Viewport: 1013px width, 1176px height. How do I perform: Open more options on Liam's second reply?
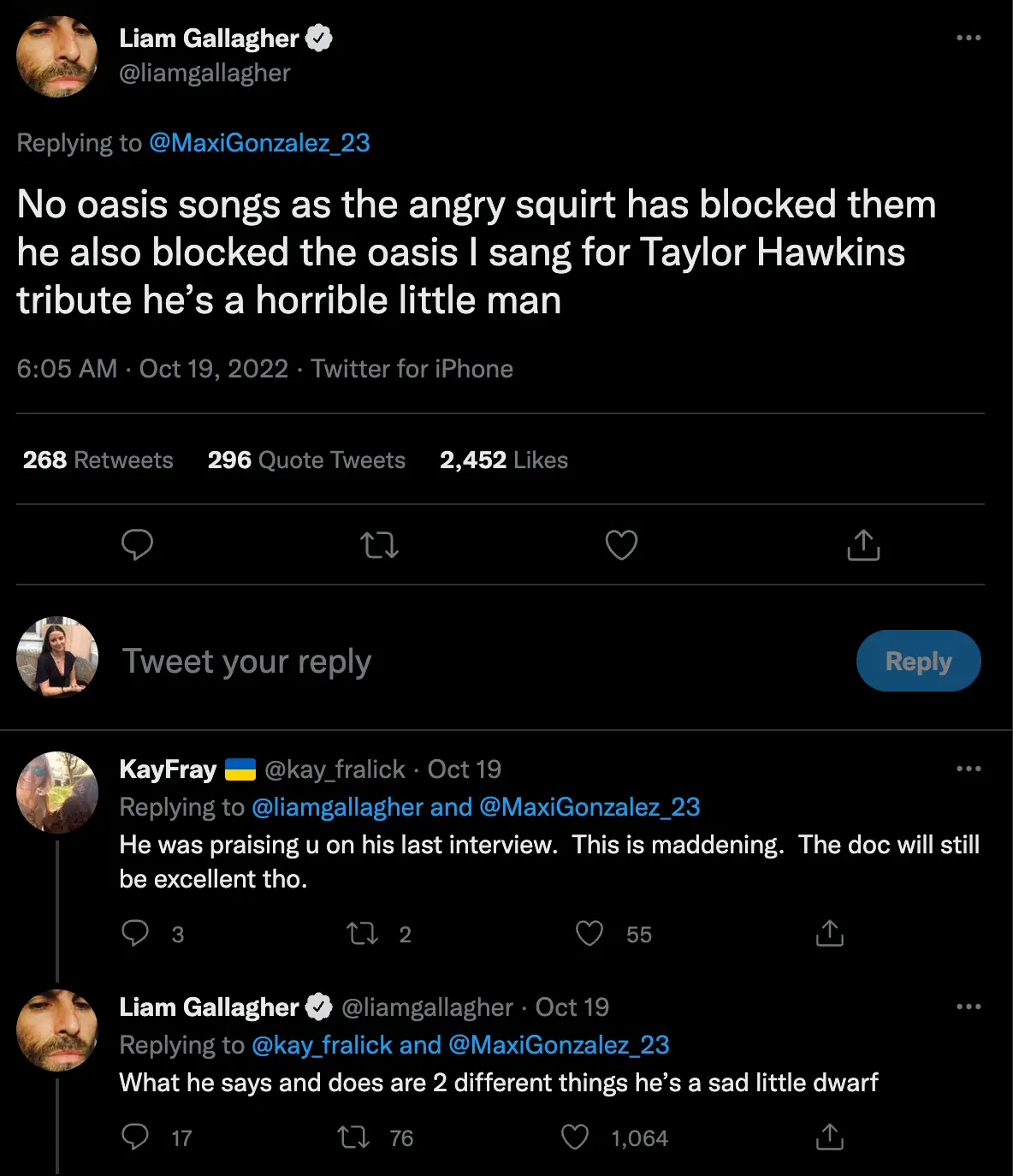[x=969, y=1007]
